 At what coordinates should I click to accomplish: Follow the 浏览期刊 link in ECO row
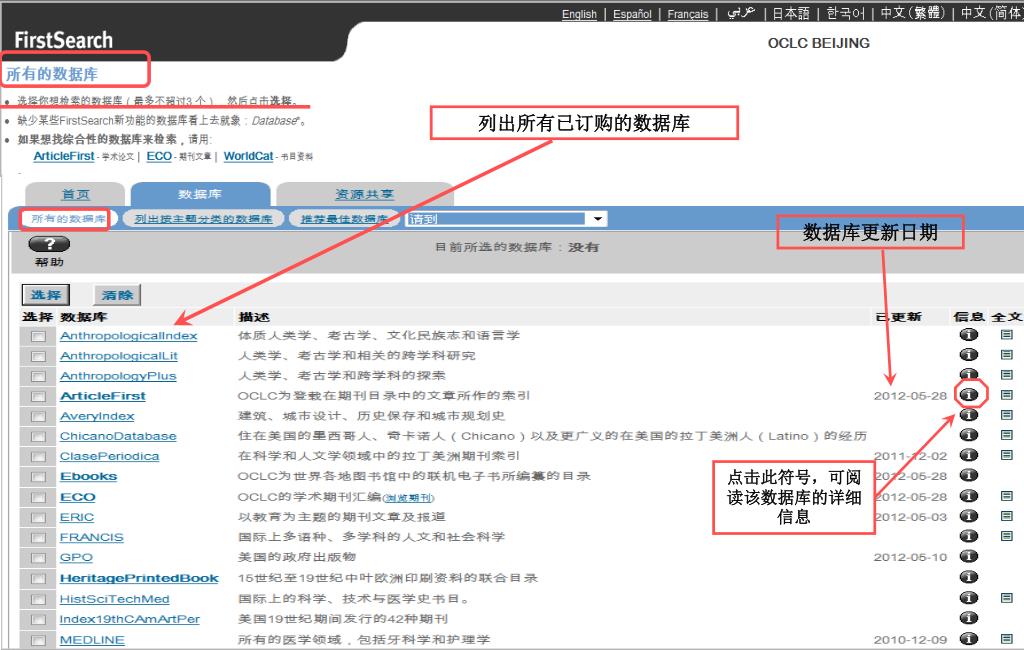pyautogui.click(x=408, y=498)
